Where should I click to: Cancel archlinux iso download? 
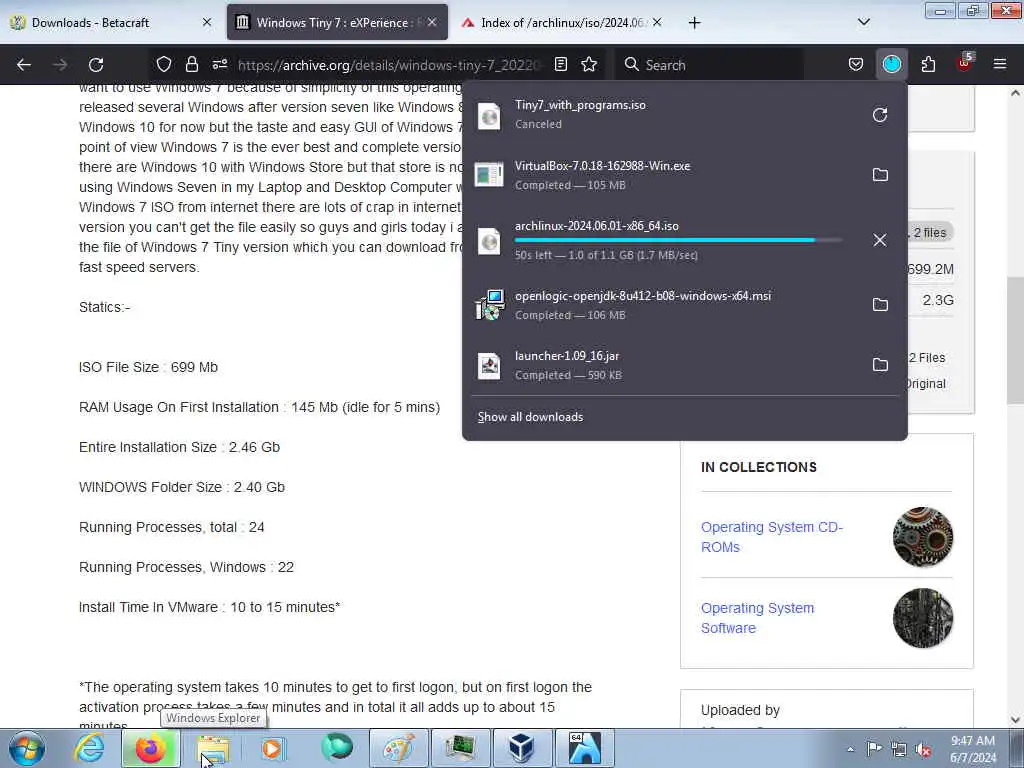(x=880, y=240)
